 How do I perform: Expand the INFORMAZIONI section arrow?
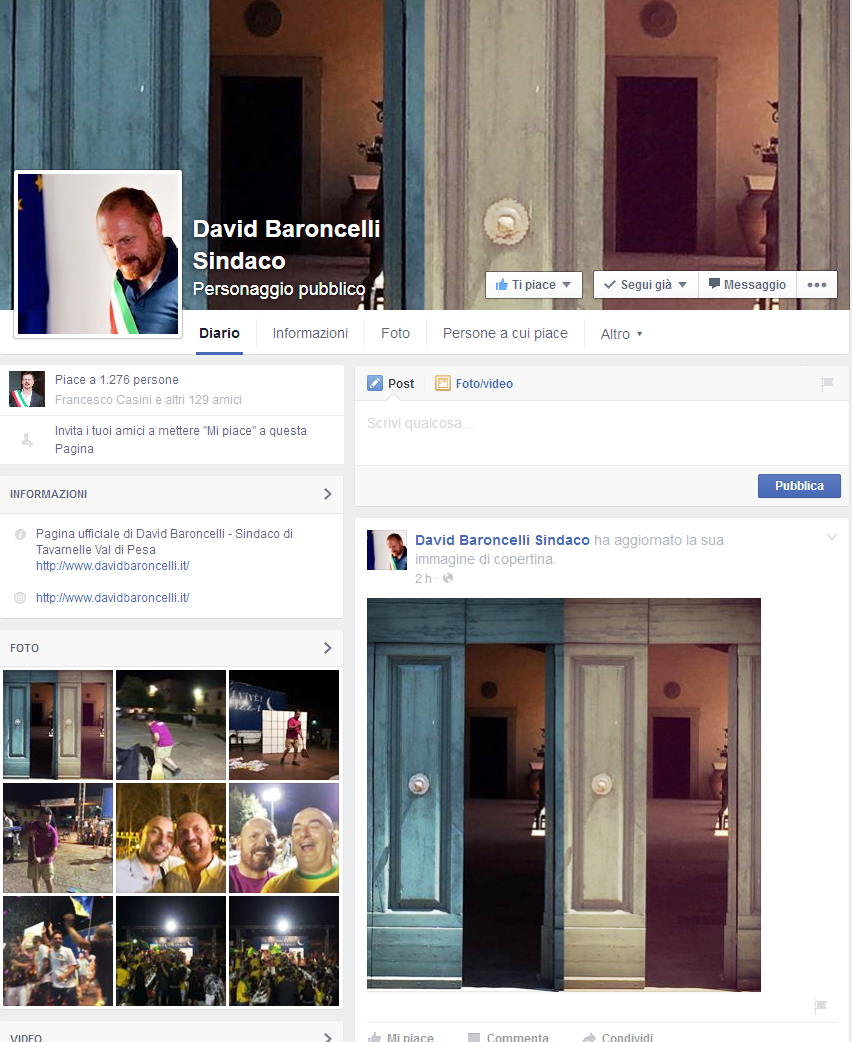[x=328, y=494]
